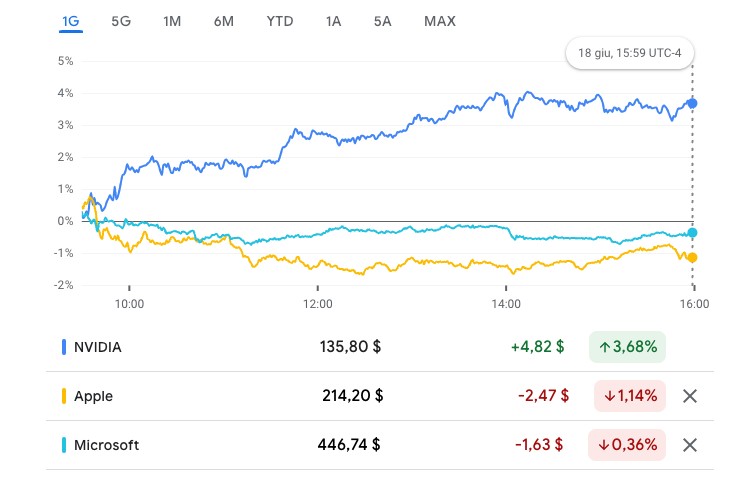Screen dimensions: 743x481
Task: Click Apple's yellow color indicator
Action: click(x=64, y=396)
